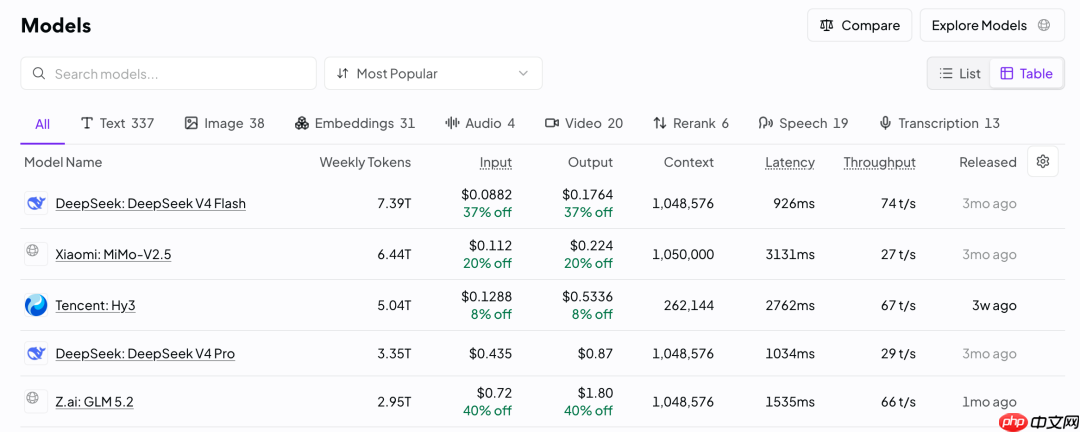The image size is (1080, 432).
Task: Click the magnifier icon in search box
Action: pyautogui.click(x=39, y=74)
